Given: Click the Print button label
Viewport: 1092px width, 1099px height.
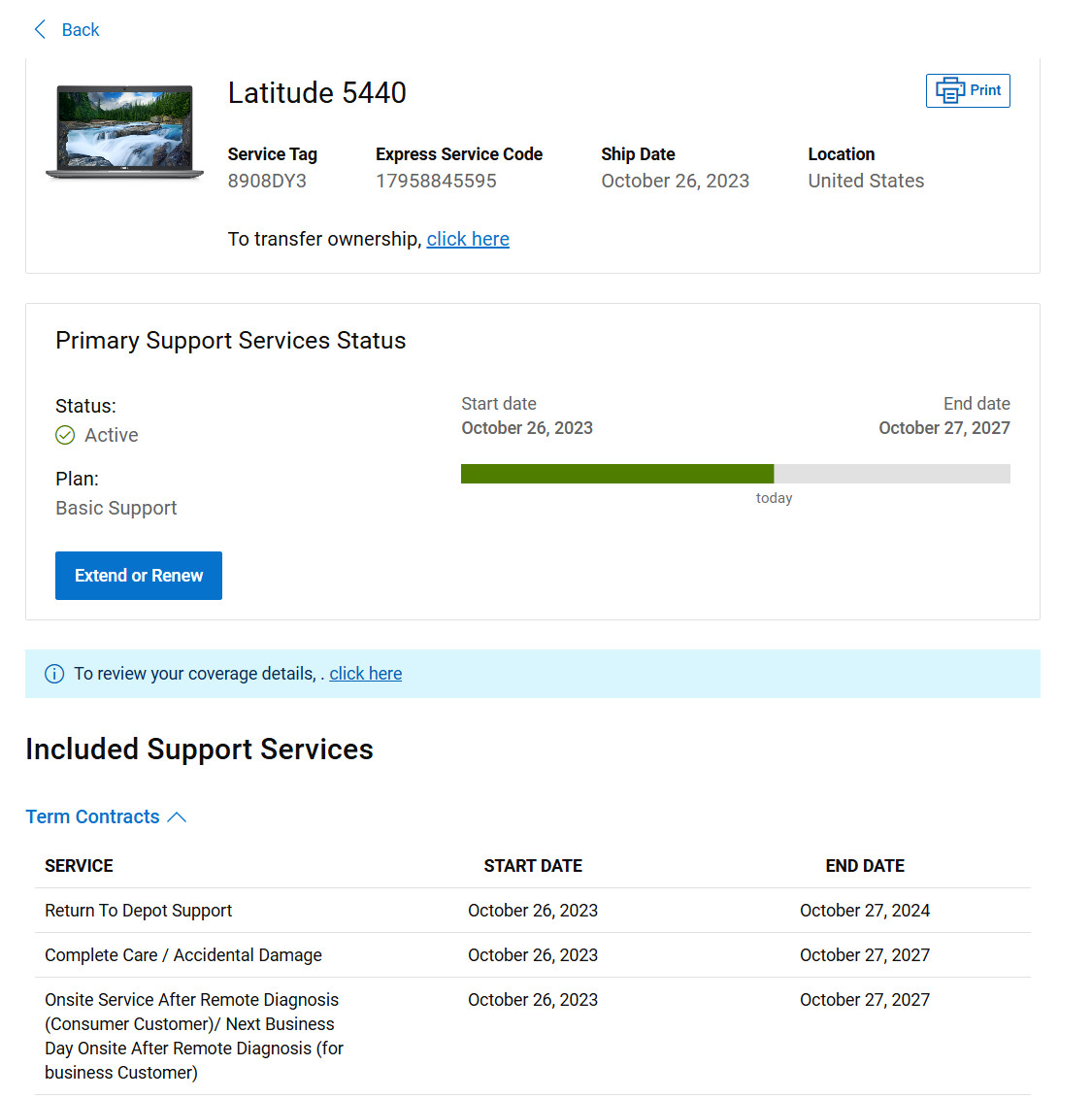Looking at the screenshot, I should pyautogui.click(x=985, y=90).
